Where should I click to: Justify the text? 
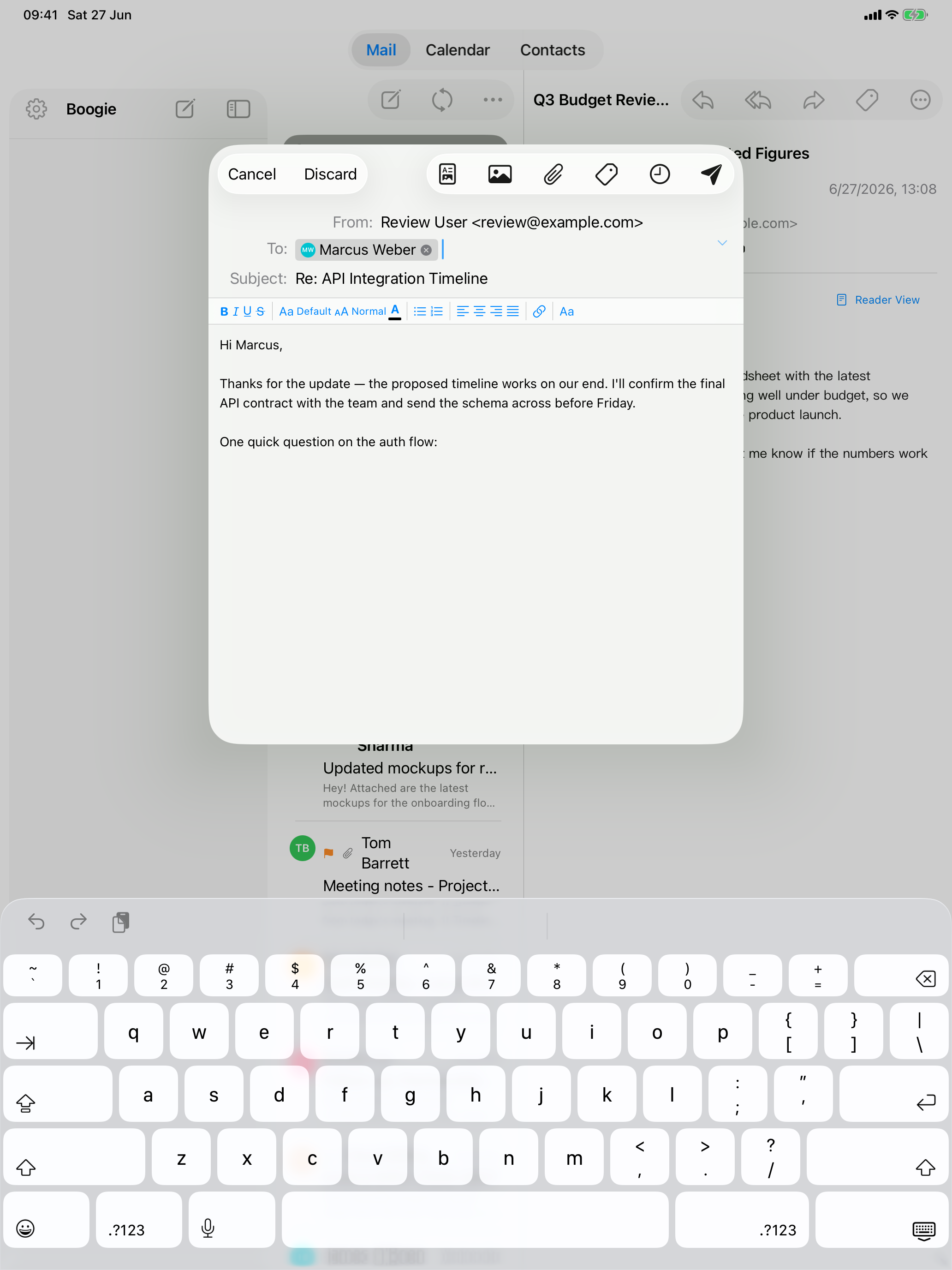tap(513, 311)
